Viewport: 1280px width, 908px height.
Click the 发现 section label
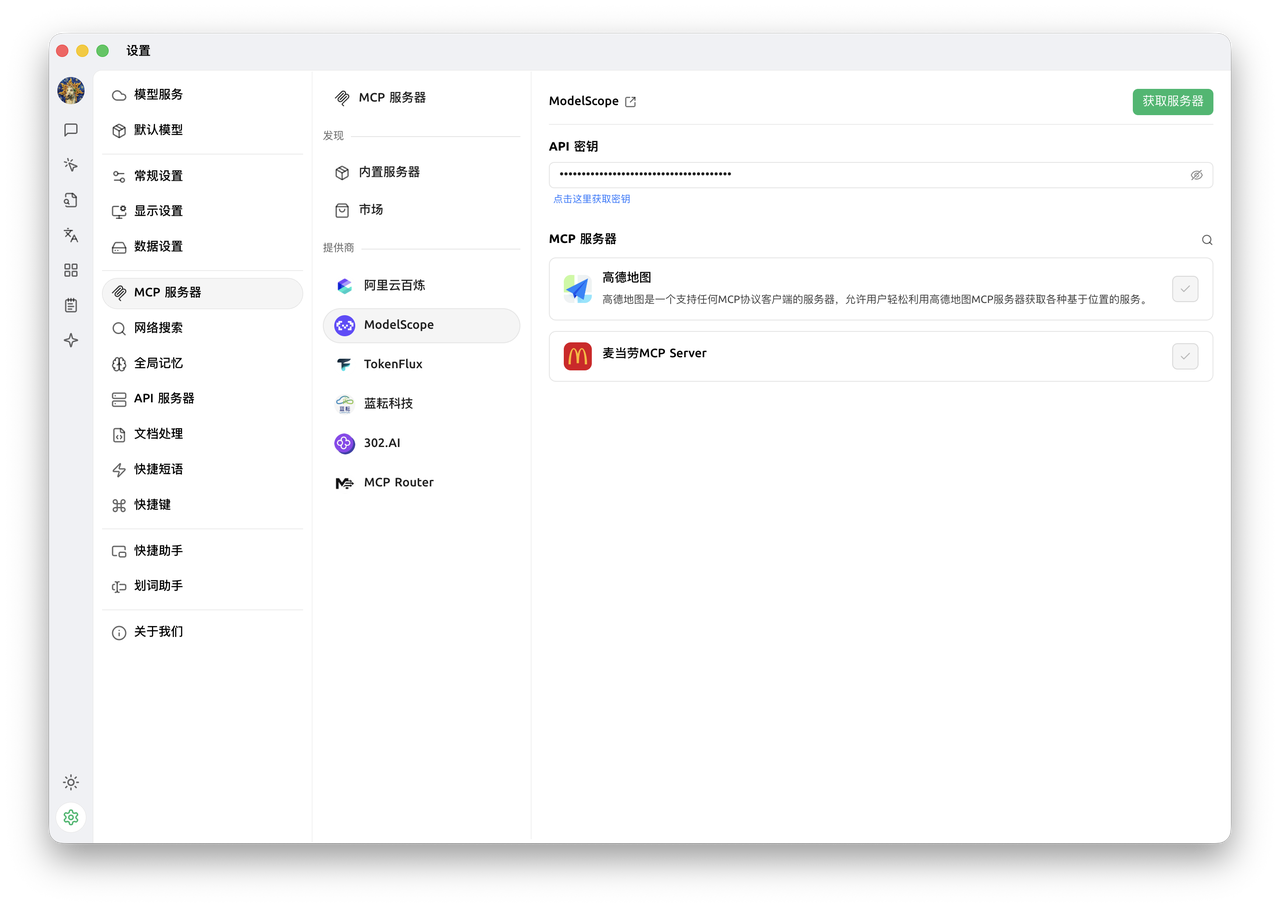[x=333, y=136]
